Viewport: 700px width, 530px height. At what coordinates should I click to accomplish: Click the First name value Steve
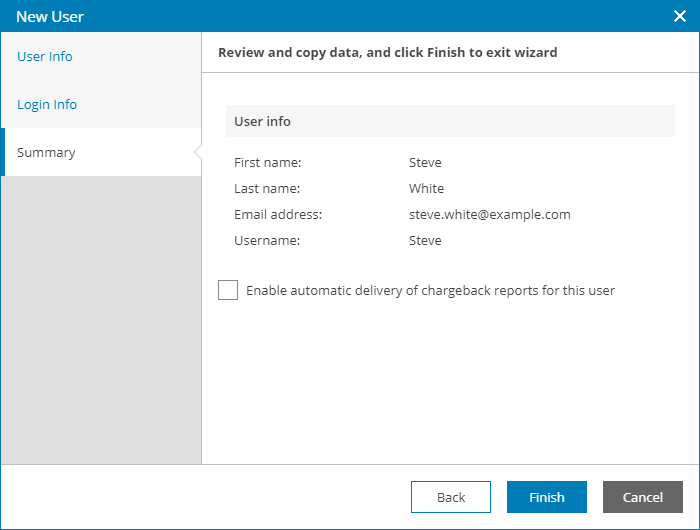[x=425, y=162]
